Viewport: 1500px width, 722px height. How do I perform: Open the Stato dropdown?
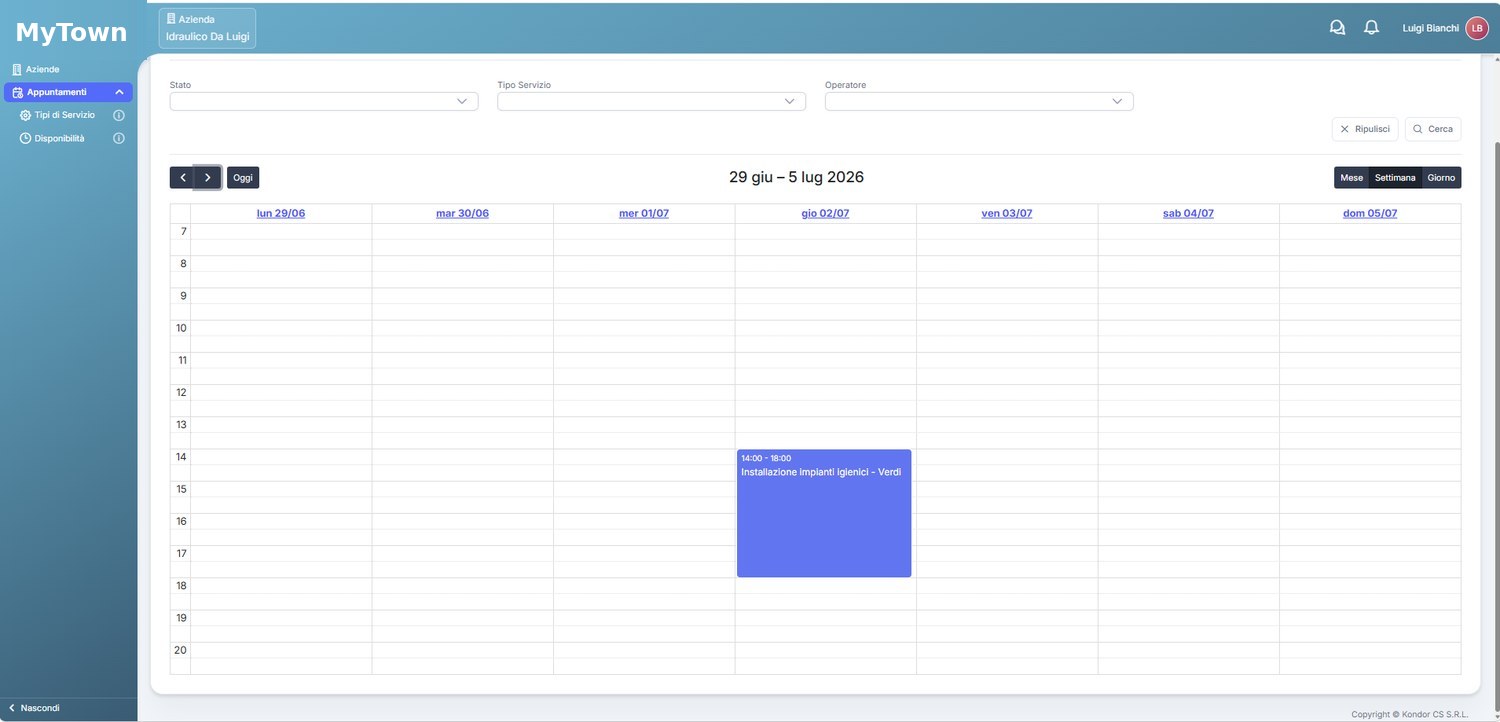pyautogui.click(x=324, y=101)
